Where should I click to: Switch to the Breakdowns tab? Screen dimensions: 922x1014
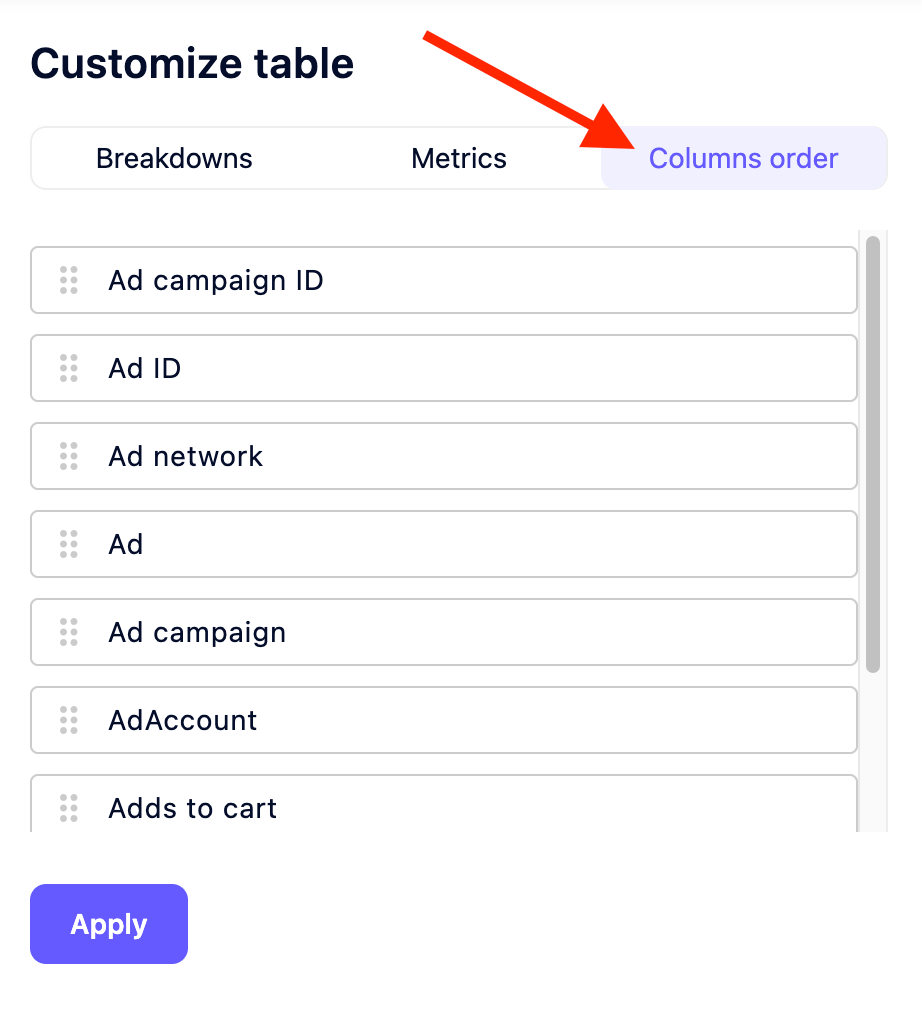(174, 158)
